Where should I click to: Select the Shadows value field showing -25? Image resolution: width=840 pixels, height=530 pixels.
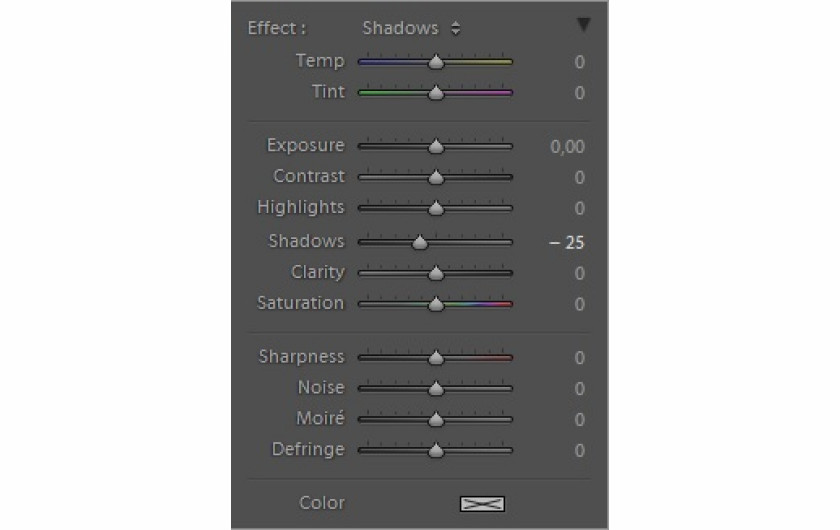pyautogui.click(x=566, y=243)
